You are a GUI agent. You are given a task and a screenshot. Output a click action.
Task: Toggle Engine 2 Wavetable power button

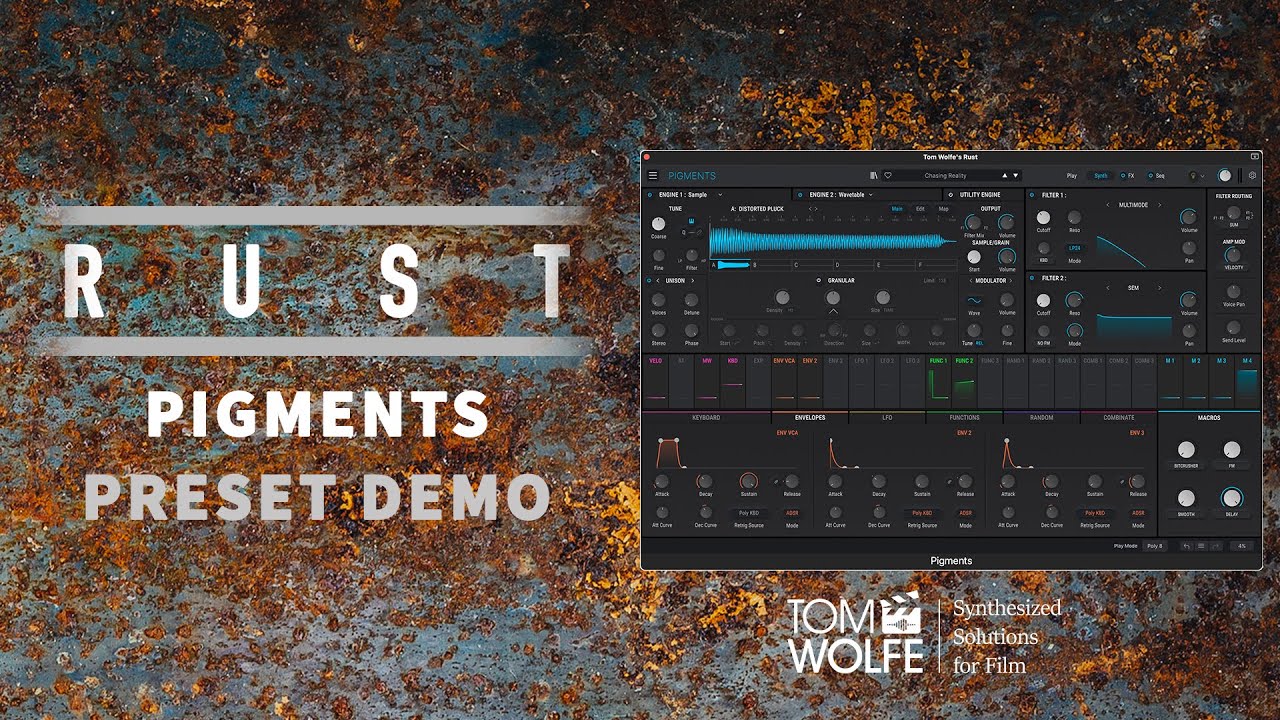click(x=802, y=194)
